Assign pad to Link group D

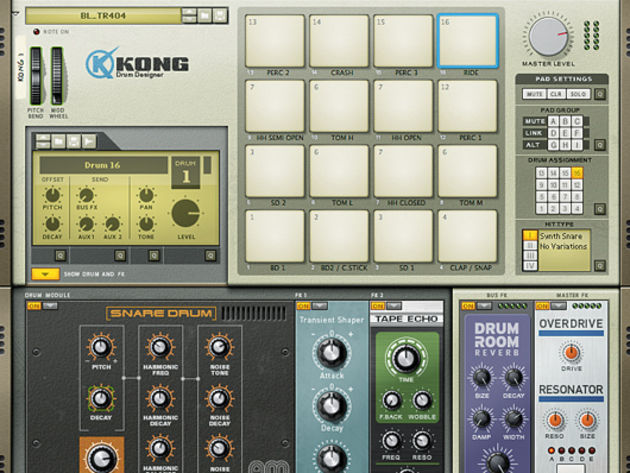click(553, 133)
